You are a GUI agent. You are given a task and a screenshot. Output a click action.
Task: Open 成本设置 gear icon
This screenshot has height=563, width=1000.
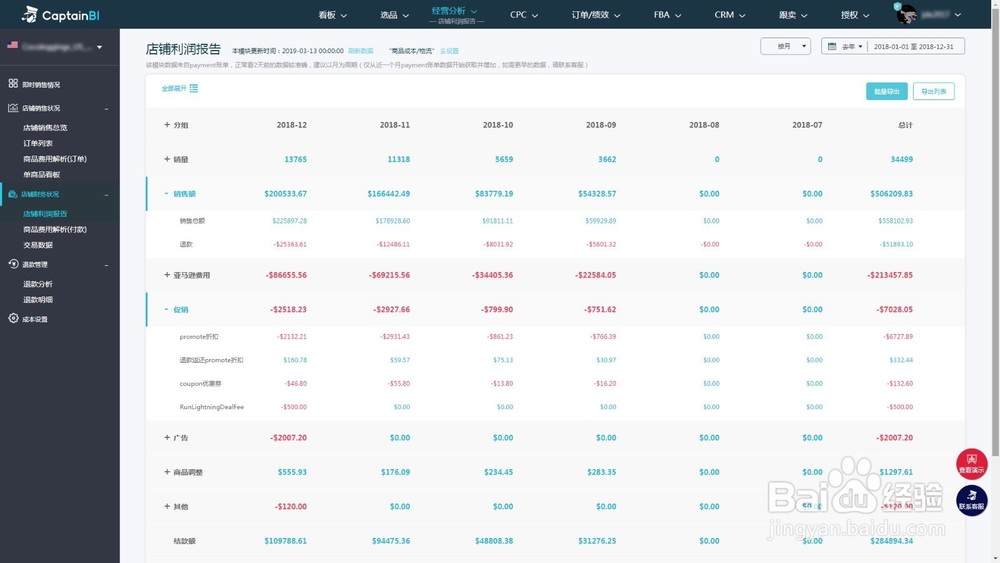(13, 318)
